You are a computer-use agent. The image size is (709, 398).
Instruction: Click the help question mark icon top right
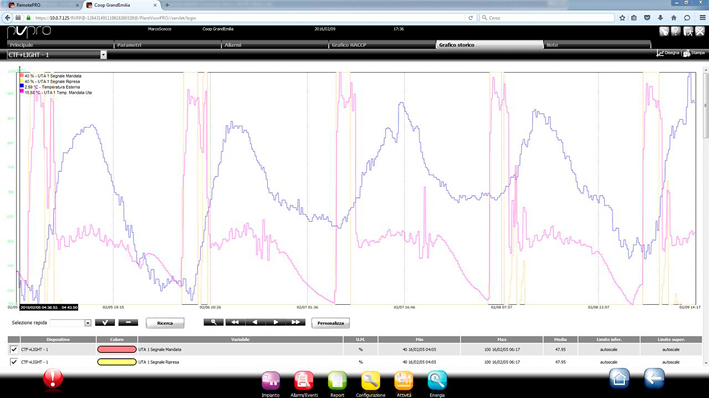pos(676,31)
